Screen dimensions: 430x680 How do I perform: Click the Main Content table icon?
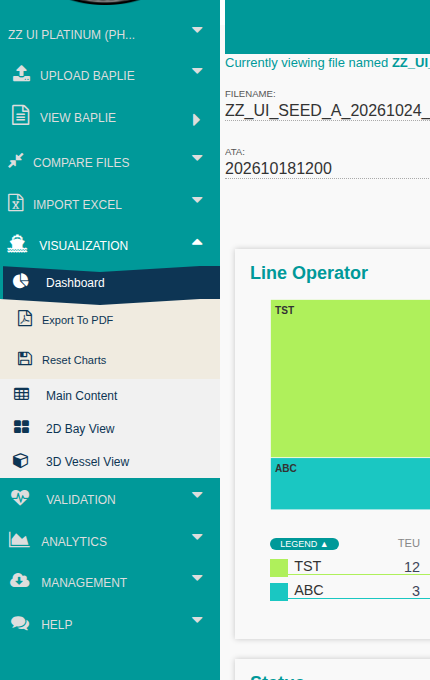[21, 394]
